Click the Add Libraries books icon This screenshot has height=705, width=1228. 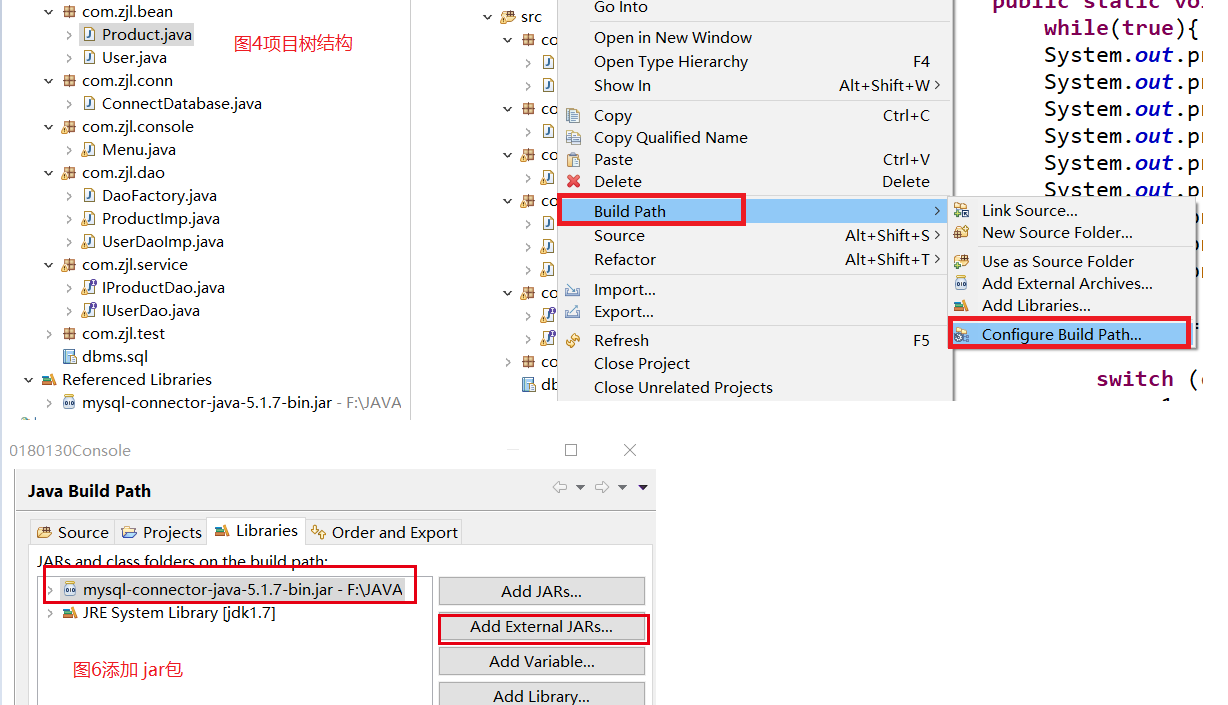[962, 306]
